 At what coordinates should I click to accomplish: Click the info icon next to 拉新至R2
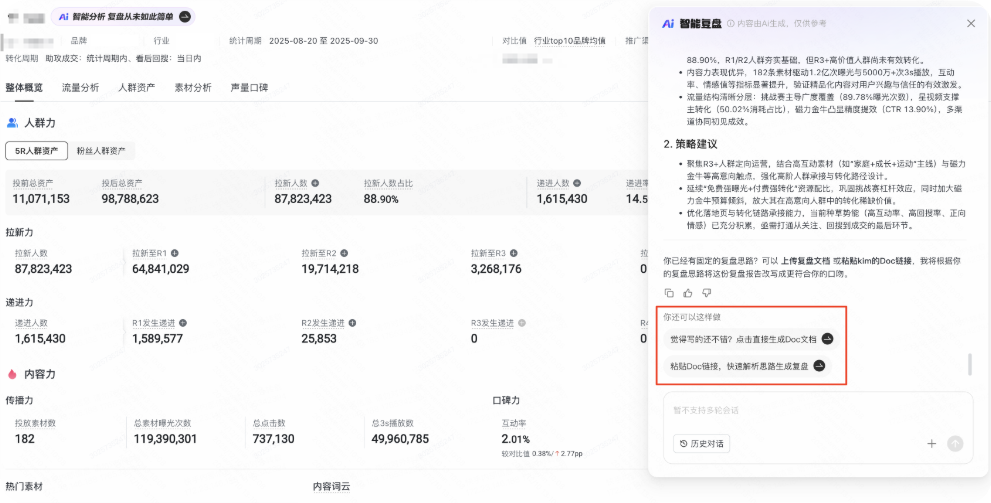click(x=343, y=253)
